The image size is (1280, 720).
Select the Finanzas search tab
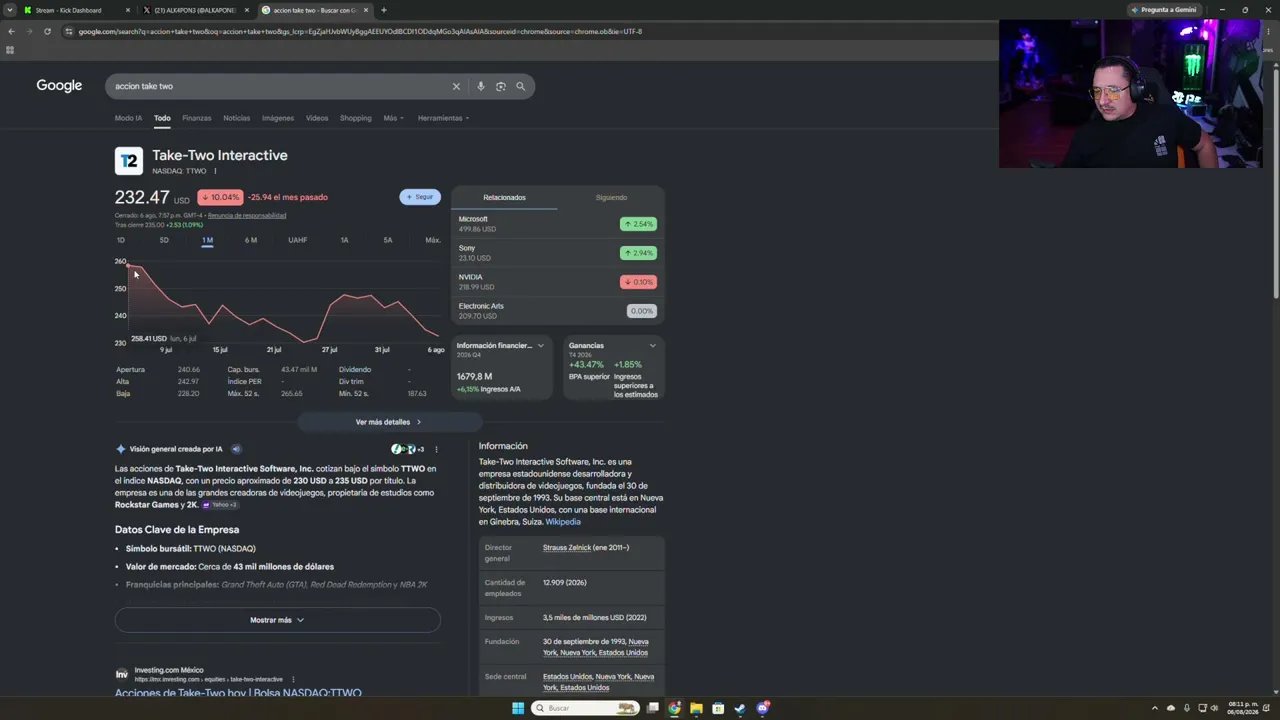[196, 118]
